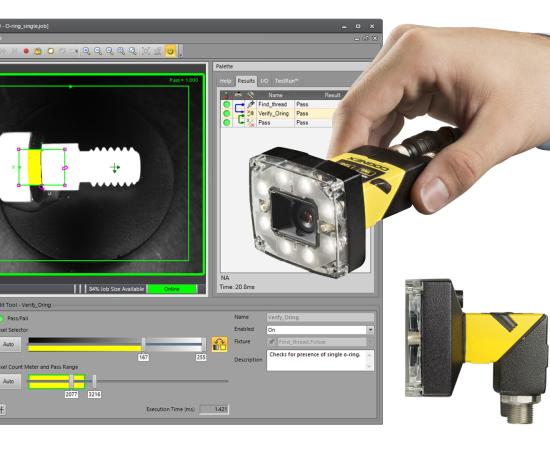Screen dimensions: 550x450
Task: Click pass range slider handle at 3216
Action: [x=94, y=381]
